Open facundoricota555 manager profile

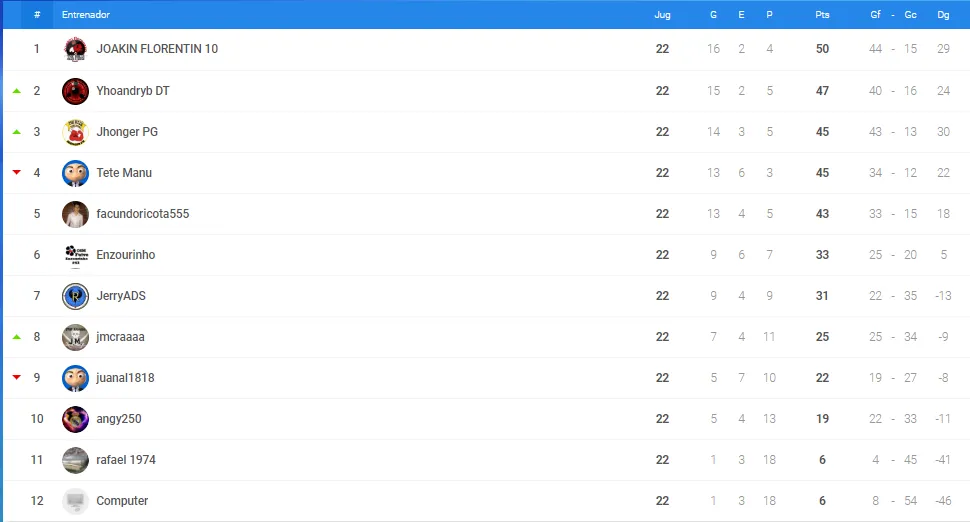(143, 214)
